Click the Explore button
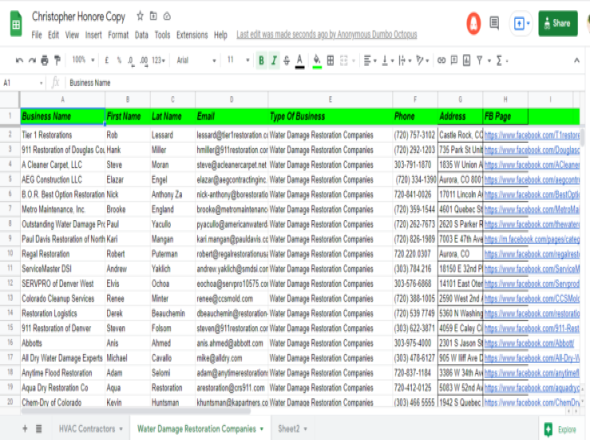 (560, 429)
